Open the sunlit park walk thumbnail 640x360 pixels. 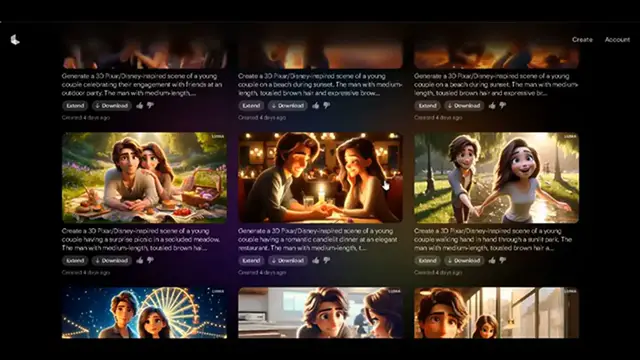[x=496, y=178]
